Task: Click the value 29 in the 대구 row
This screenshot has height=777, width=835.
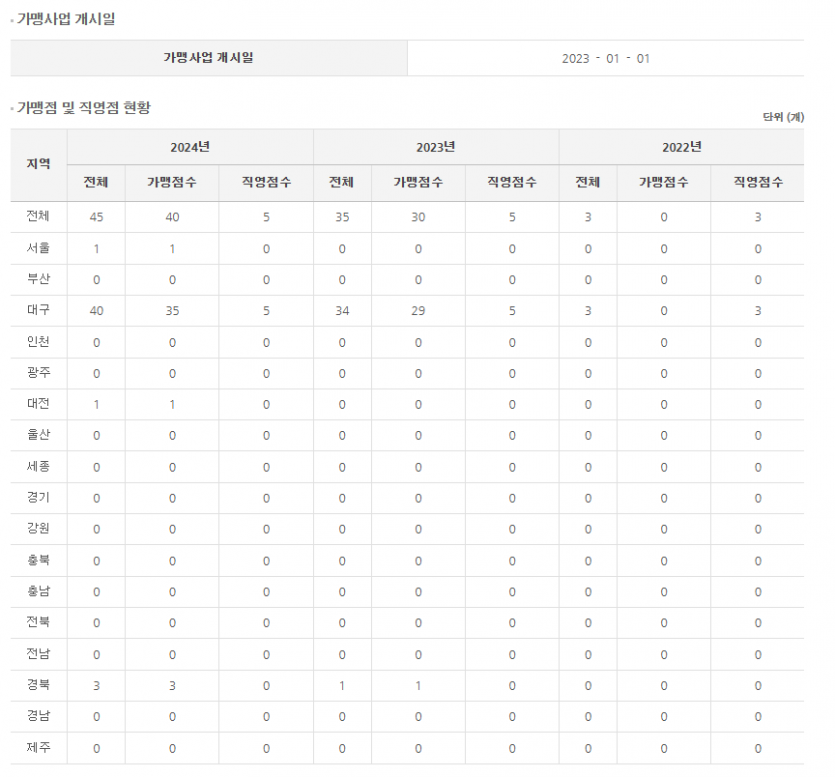Action: pos(418,311)
